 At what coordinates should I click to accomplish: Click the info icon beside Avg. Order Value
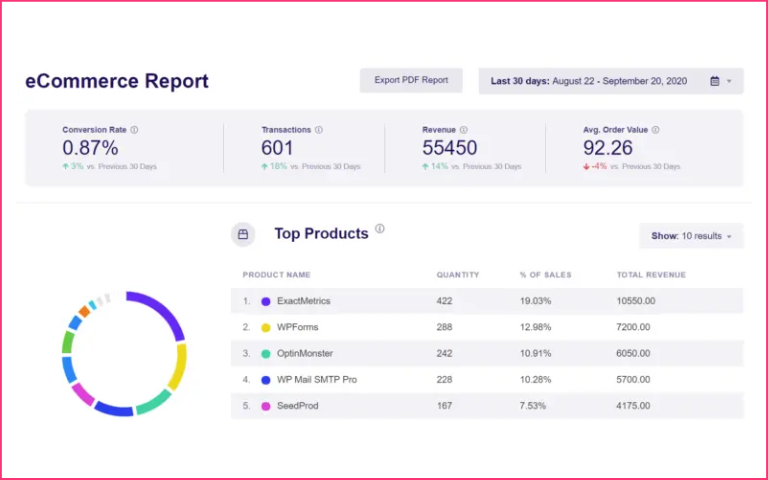tap(655, 130)
